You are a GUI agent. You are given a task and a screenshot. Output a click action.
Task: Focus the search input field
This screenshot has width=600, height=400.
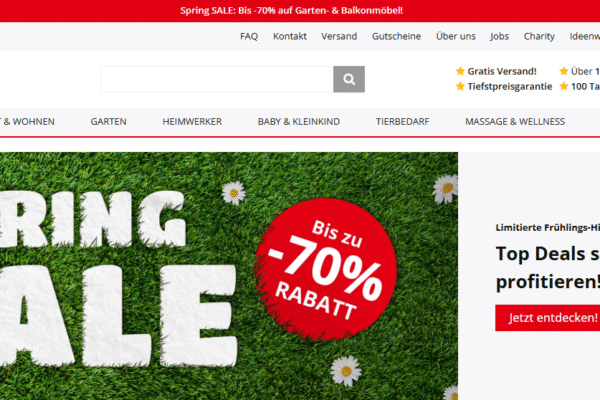point(217,79)
